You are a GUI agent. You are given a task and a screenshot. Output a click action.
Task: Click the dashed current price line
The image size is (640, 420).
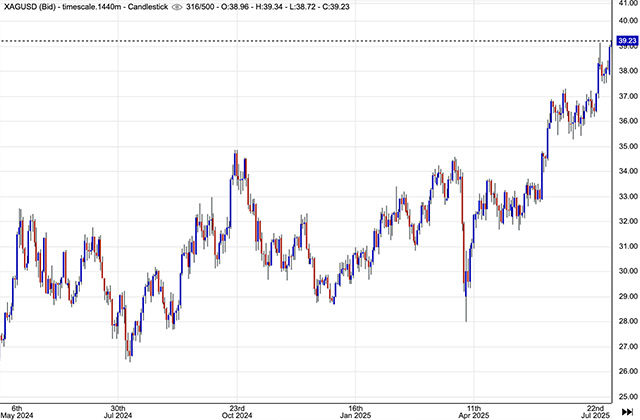click(x=300, y=41)
